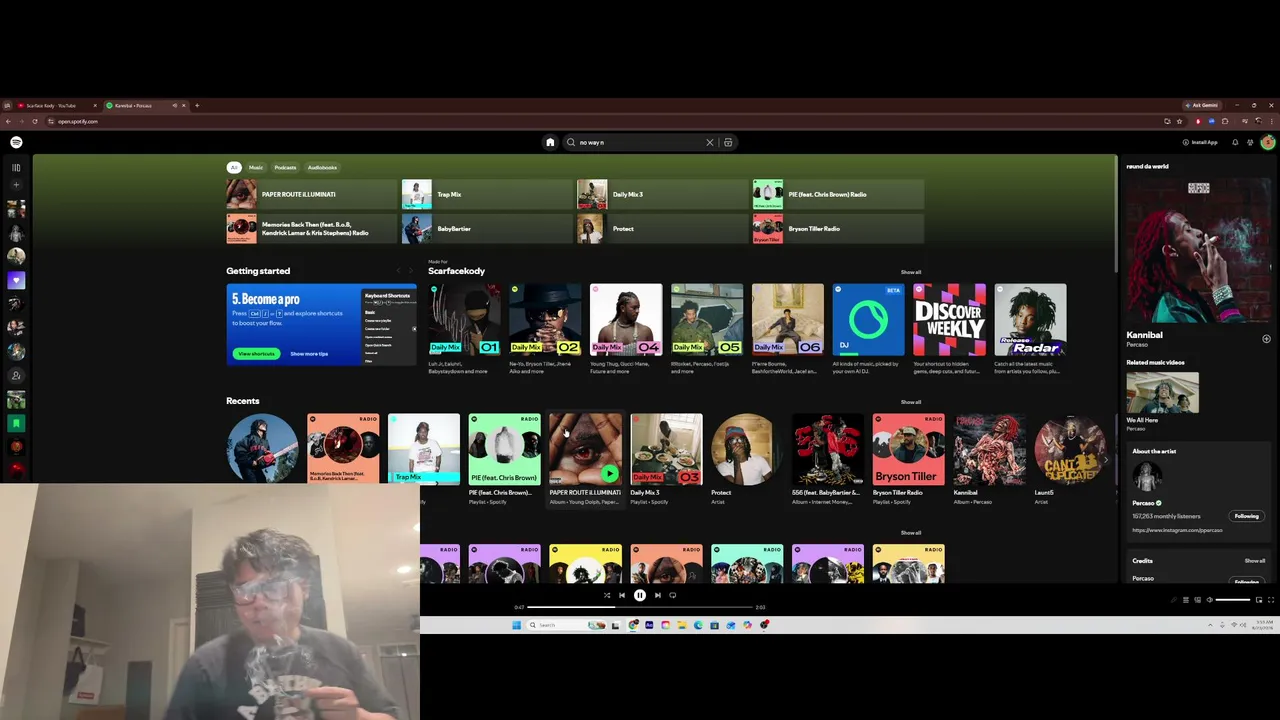Screen dimensions: 1280x720
Task: Open We All Here music video thumbnail
Action: click(x=1162, y=393)
